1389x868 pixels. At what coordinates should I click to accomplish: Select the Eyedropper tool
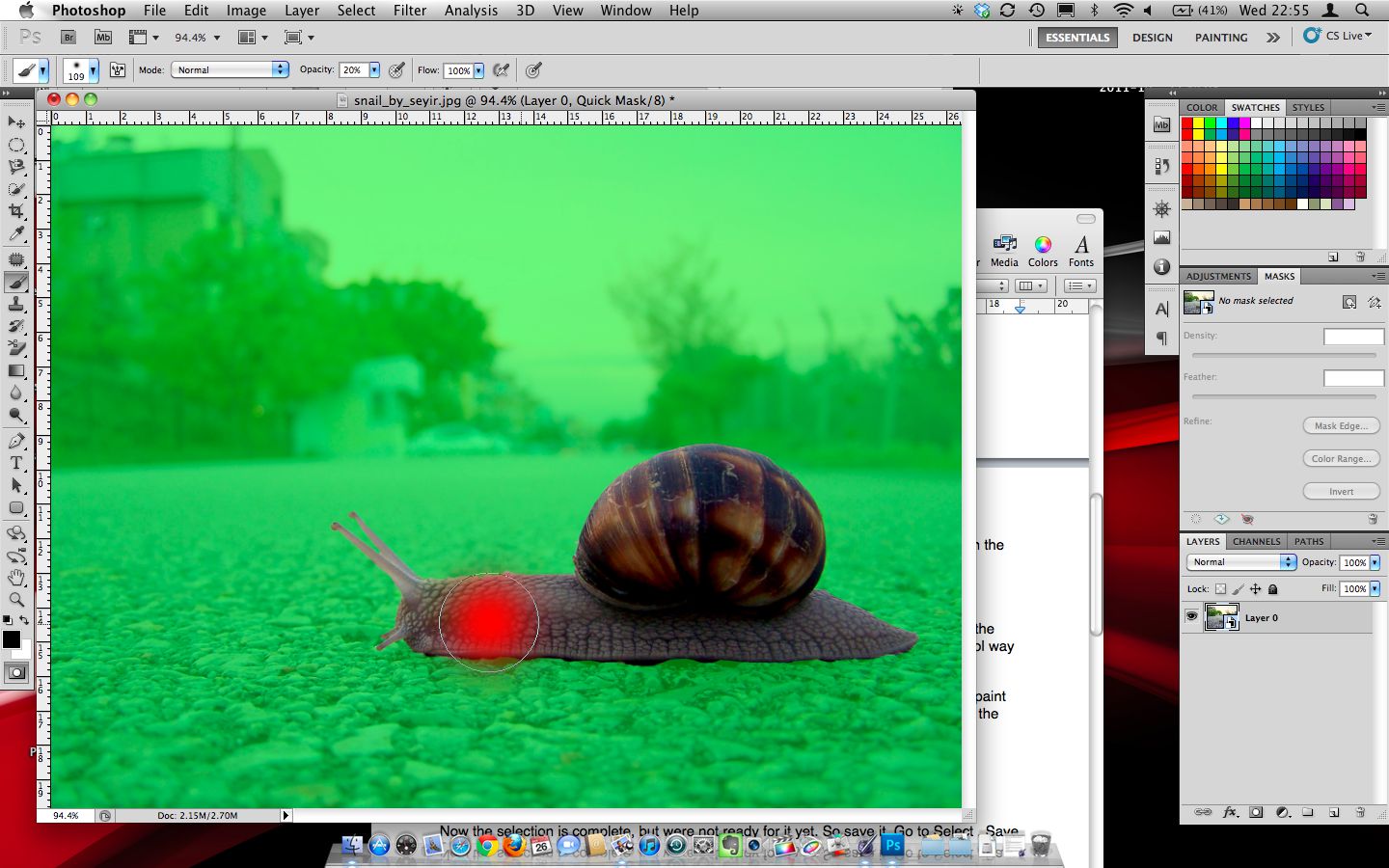(x=16, y=233)
